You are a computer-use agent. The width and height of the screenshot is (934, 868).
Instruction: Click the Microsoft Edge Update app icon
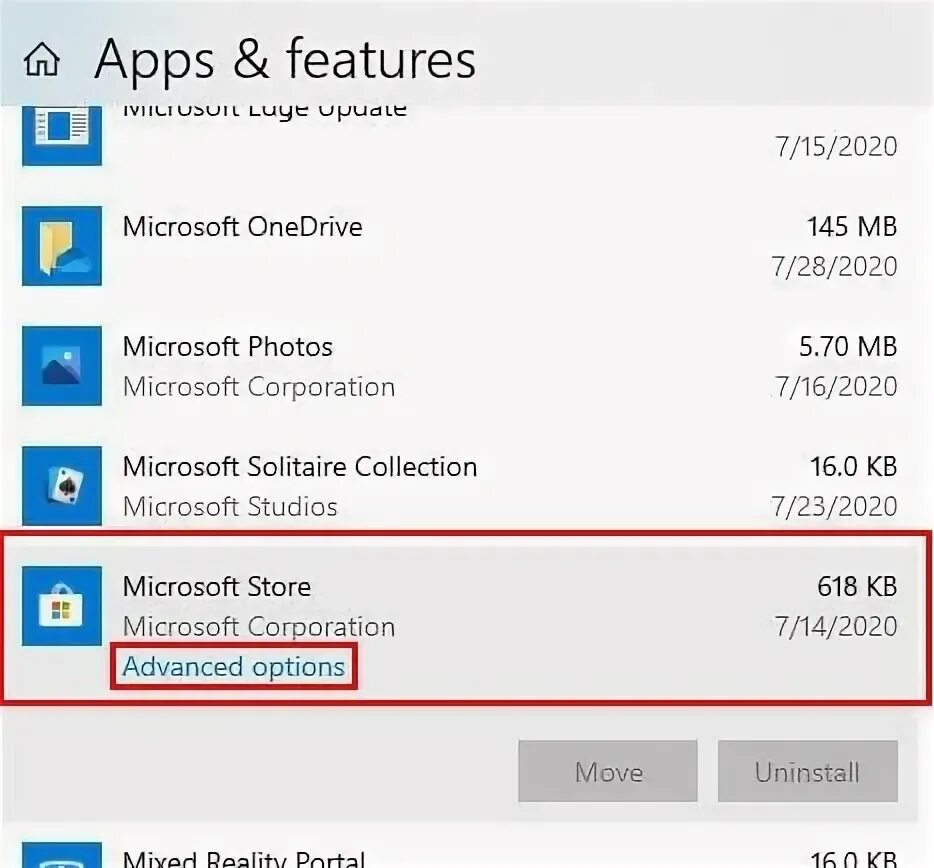(x=61, y=132)
